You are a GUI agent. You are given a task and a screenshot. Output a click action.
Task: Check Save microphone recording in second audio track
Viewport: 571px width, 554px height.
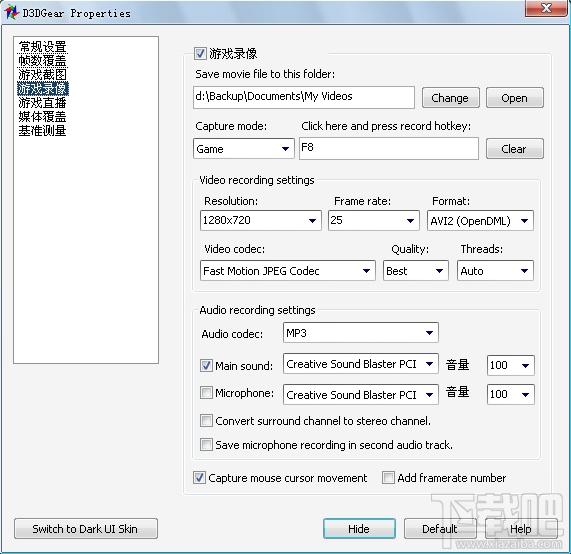[206, 445]
